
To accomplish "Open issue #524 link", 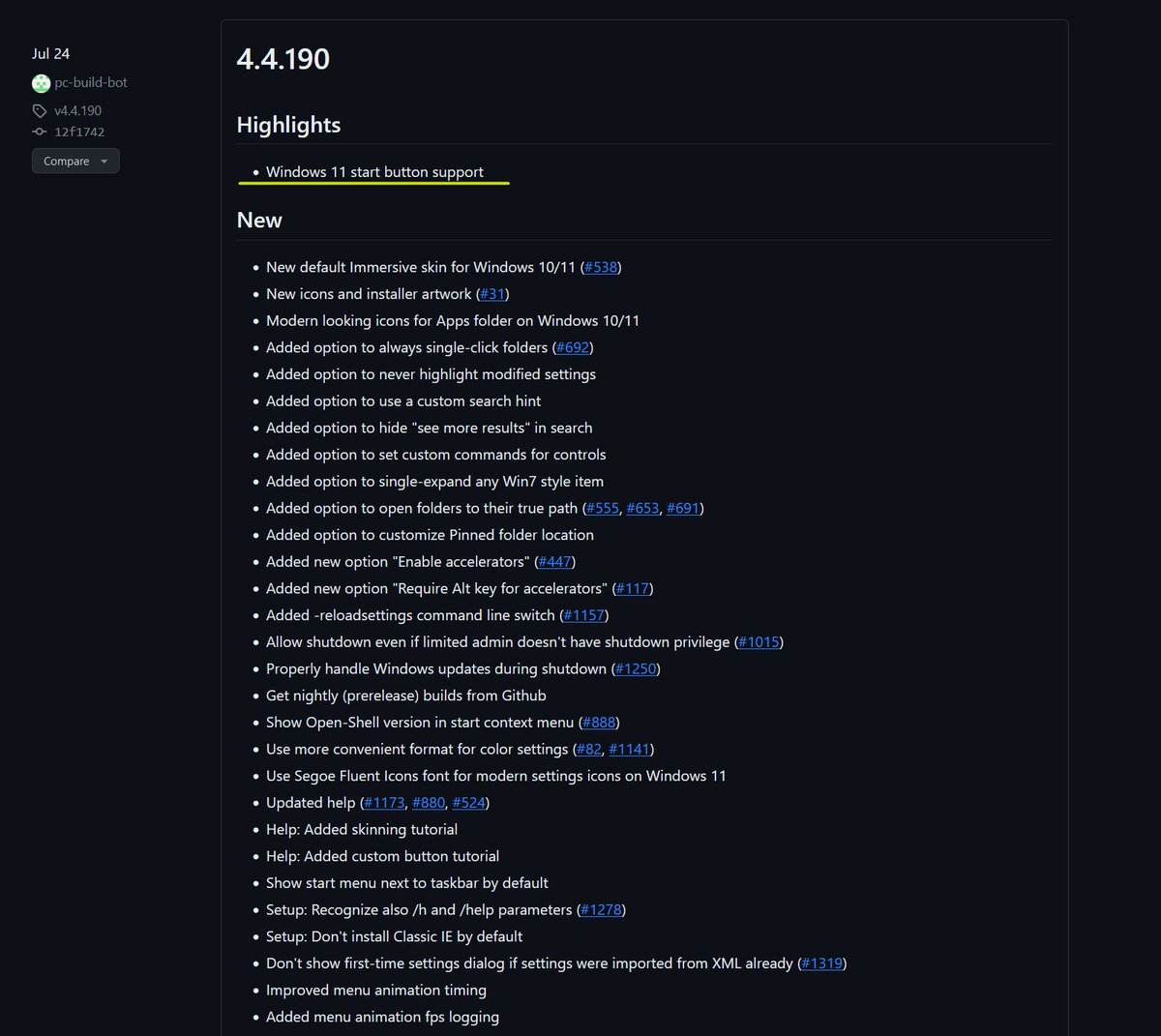I will click(469, 803).
